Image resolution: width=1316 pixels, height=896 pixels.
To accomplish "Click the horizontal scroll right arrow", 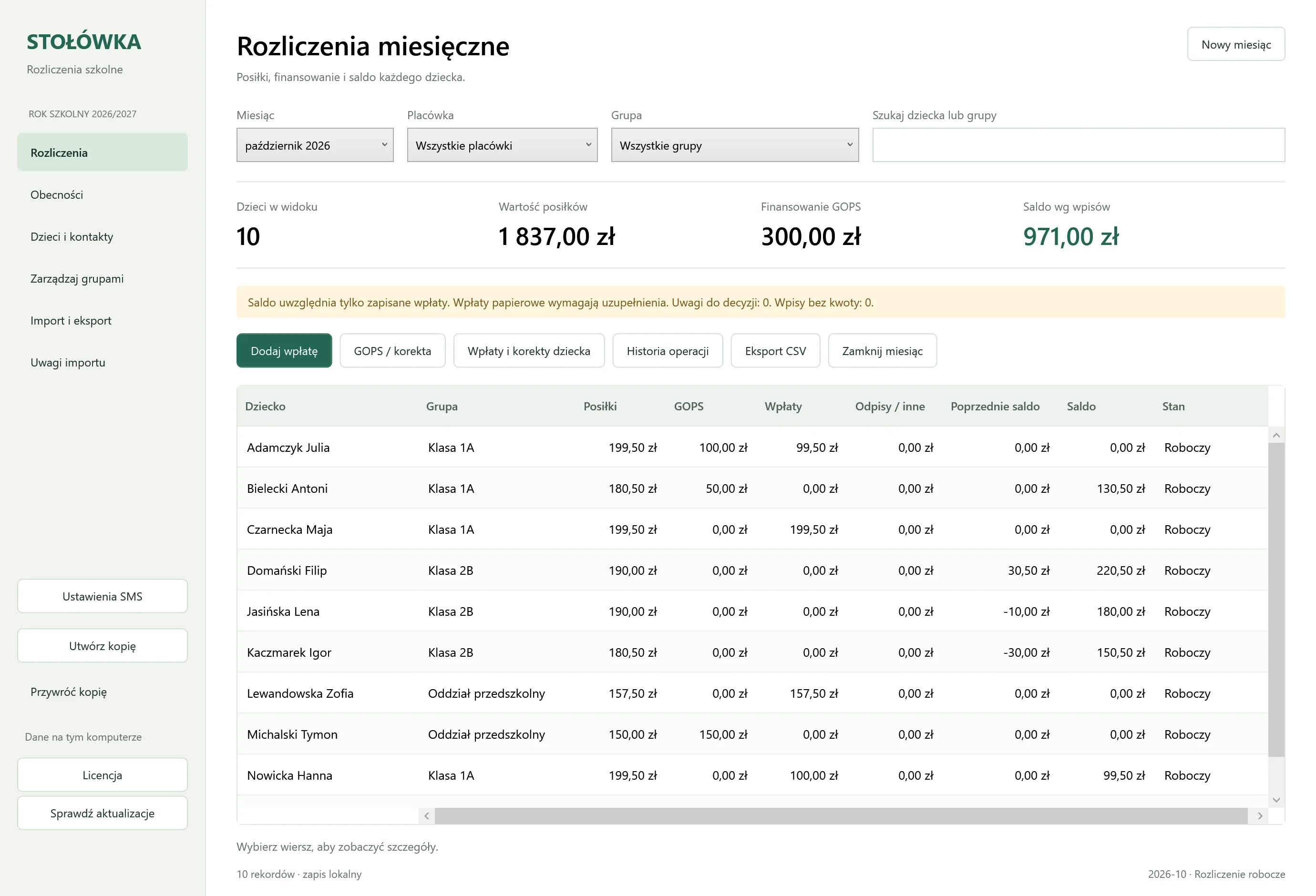I will [x=1260, y=815].
